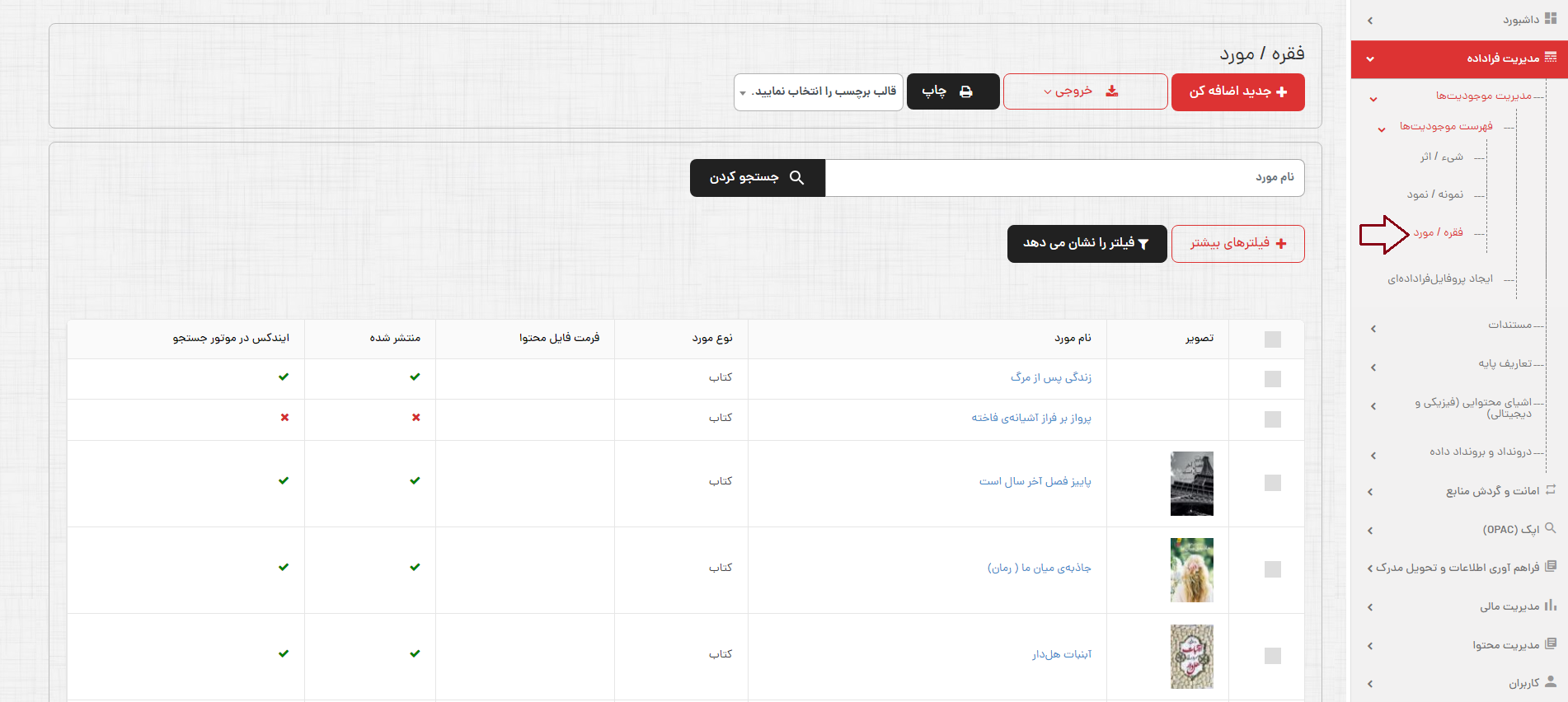
Task: Click the dashboard grid icon in sidebar
Action: [x=1551, y=19]
